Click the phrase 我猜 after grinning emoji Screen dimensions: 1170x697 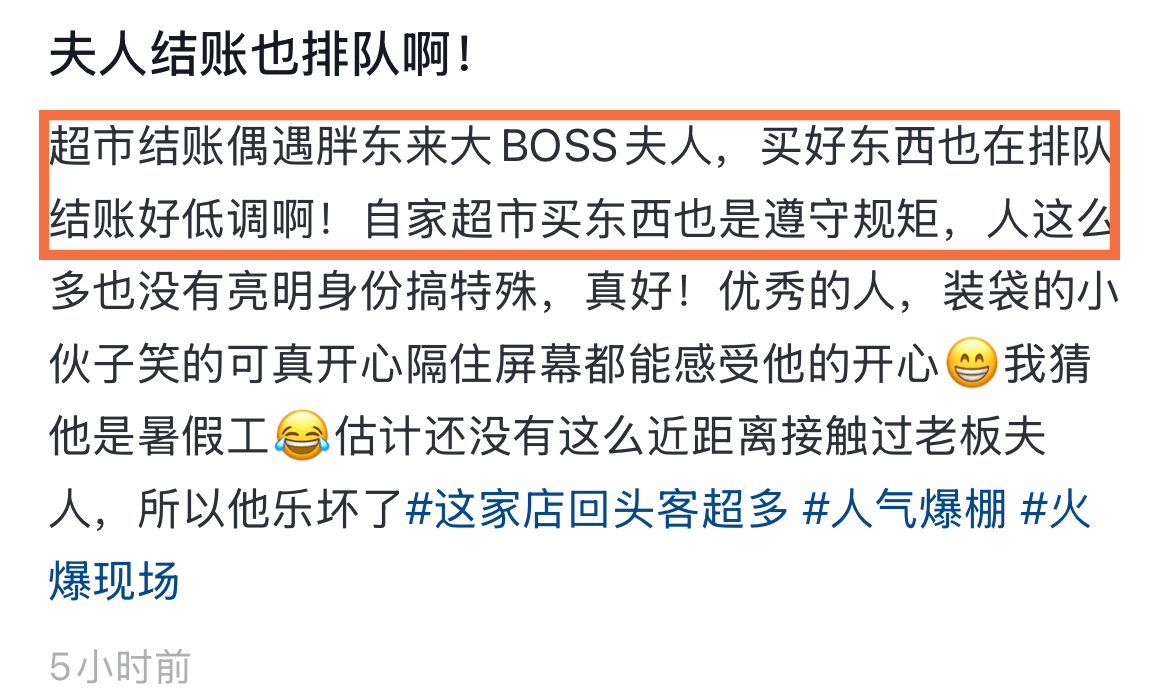(1047, 363)
